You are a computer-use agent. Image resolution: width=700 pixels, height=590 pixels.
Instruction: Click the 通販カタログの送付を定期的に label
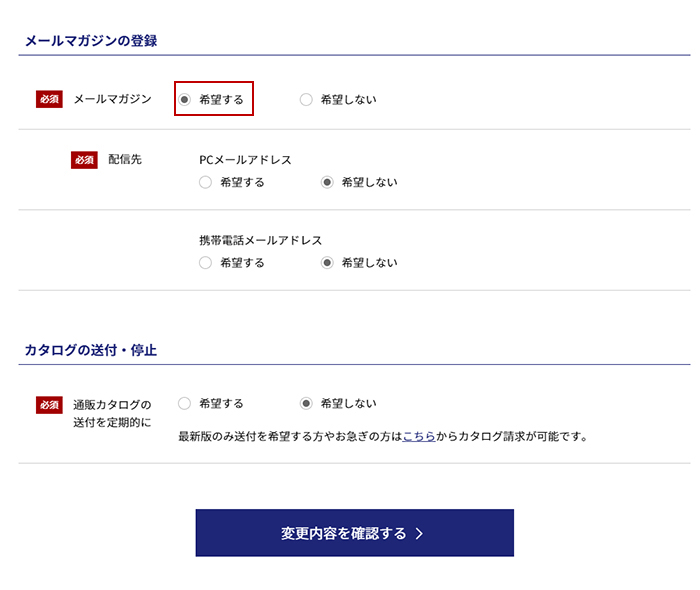112,413
